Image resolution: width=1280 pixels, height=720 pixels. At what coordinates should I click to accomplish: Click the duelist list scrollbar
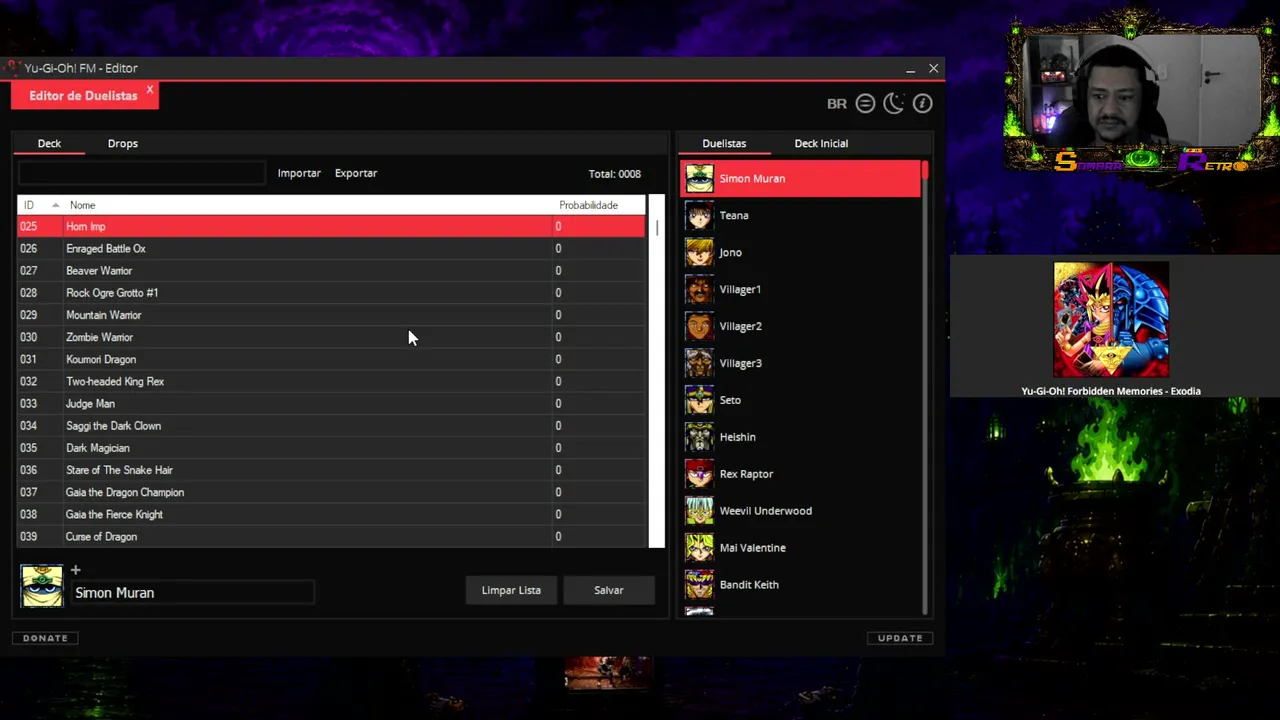tap(925, 387)
